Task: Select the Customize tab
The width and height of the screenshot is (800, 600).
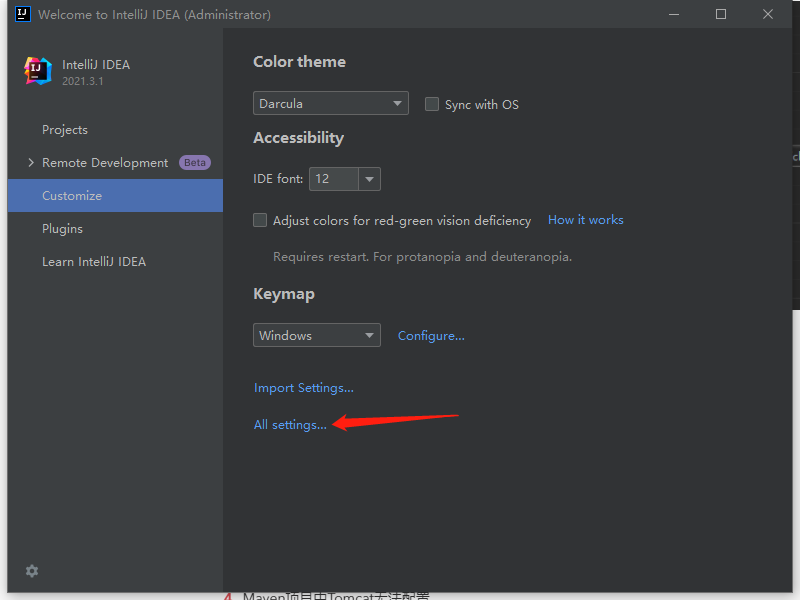Action: click(115, 195)
